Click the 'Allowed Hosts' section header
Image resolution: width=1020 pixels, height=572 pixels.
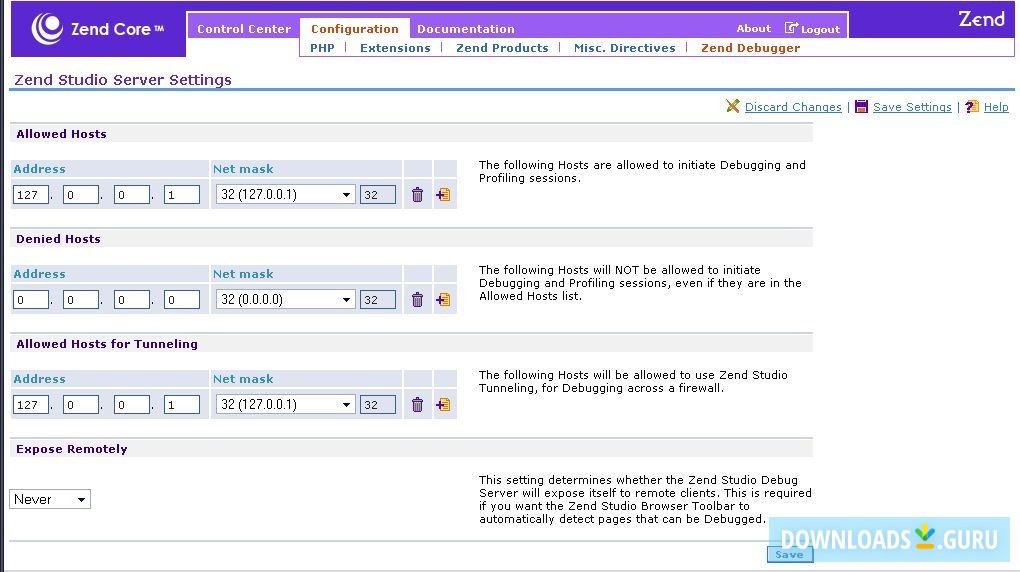point(61,134)
